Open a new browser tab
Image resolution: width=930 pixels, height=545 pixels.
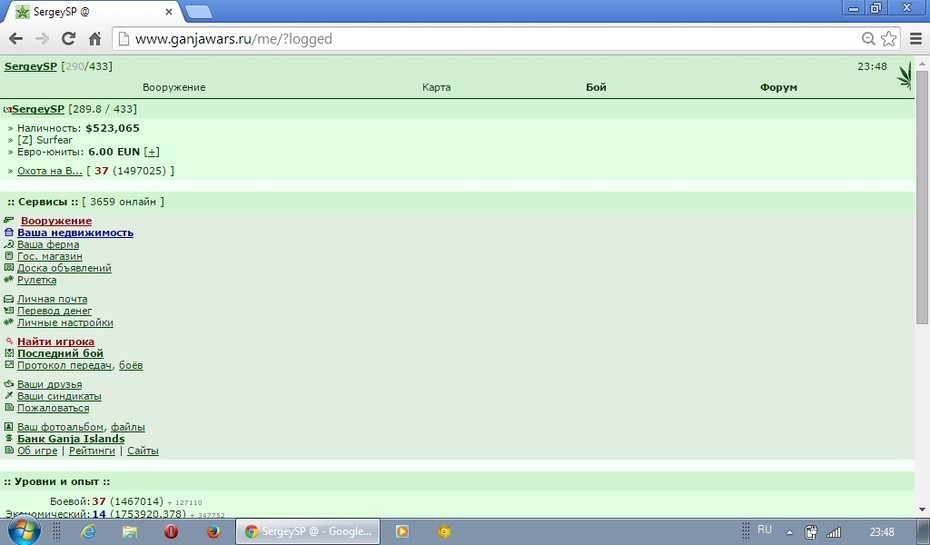(x=198, y=12)
